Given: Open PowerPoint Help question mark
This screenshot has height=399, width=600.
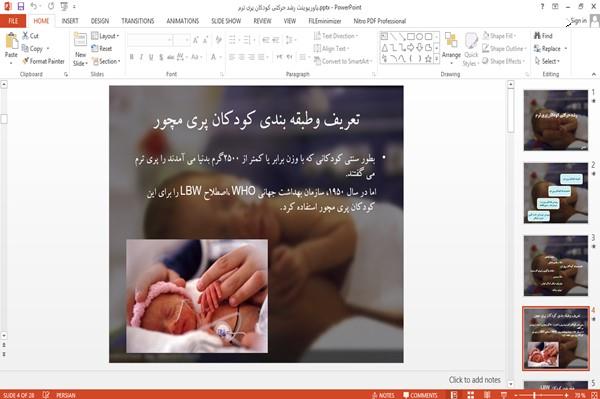Looking at the screenshot, I should tap(542, 7).
